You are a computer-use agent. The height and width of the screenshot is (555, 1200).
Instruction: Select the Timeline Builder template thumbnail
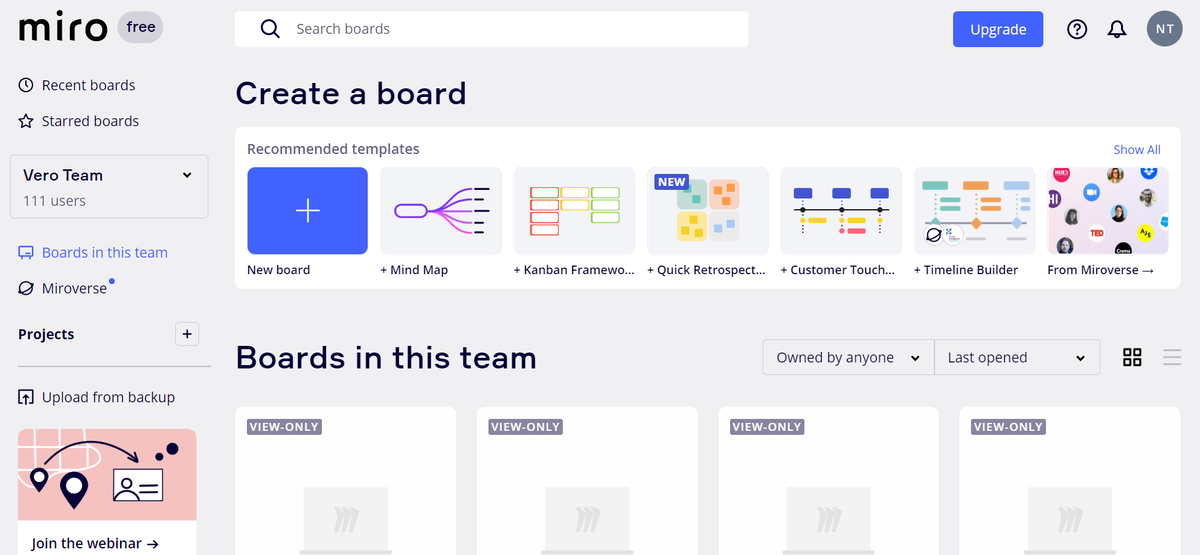point(975,210)
